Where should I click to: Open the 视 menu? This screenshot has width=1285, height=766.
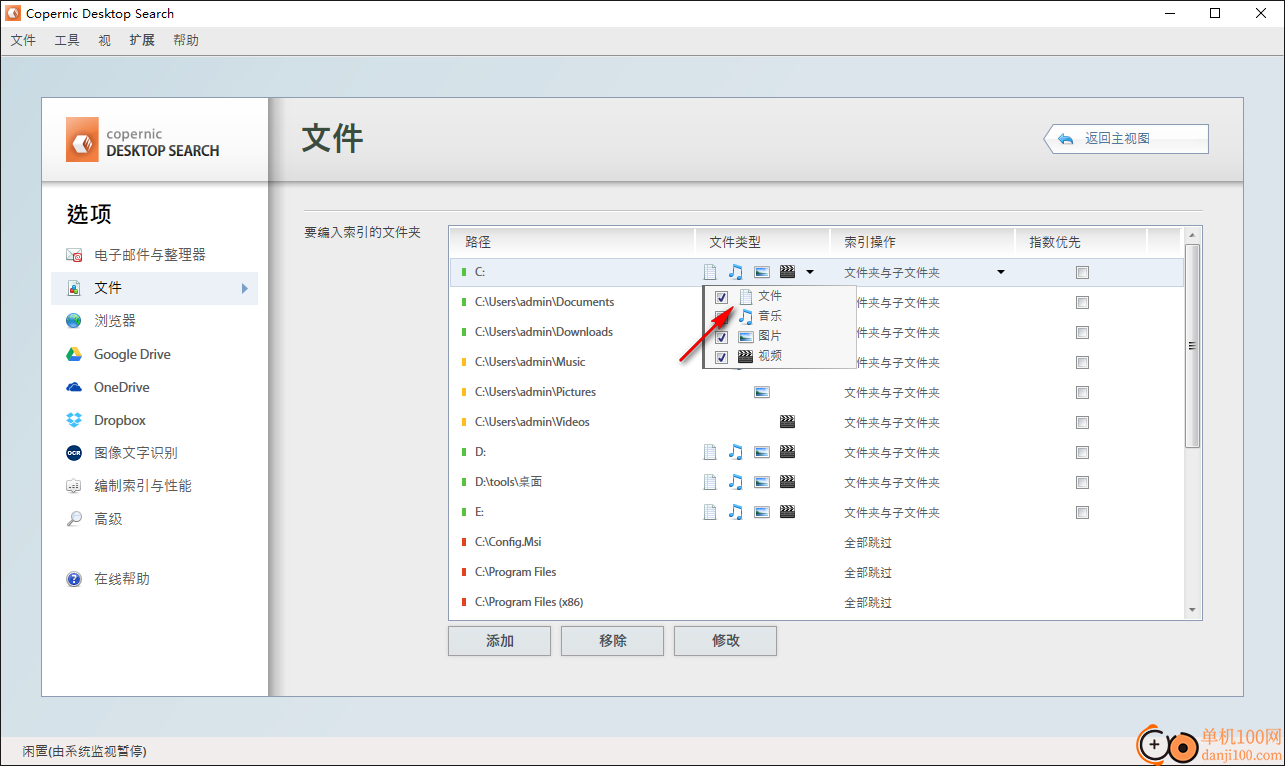[105, 40]
